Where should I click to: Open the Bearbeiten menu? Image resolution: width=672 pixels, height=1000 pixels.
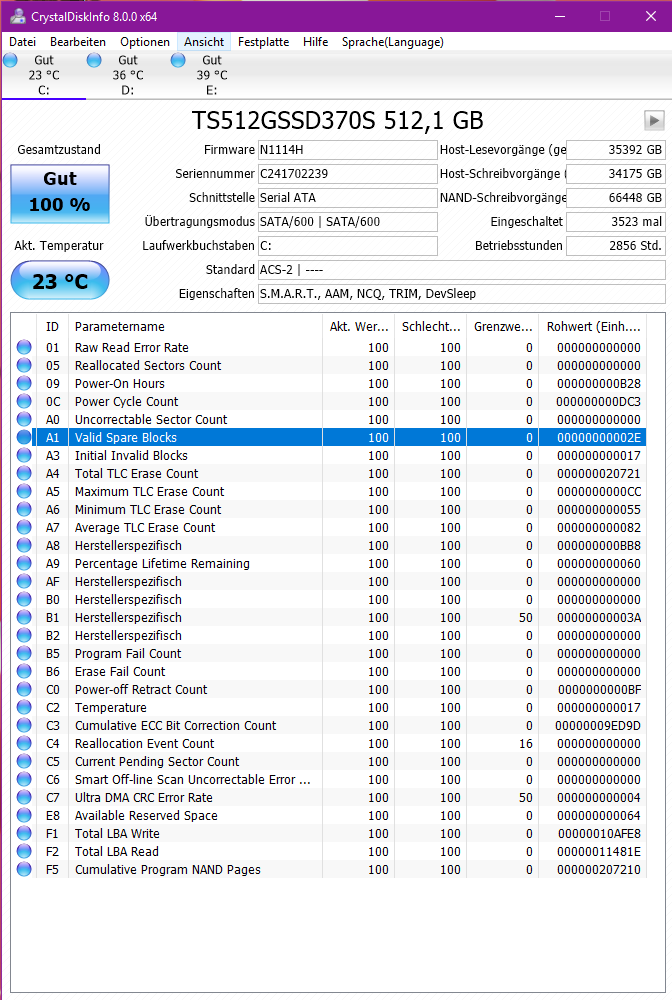(x=78, y=42)
